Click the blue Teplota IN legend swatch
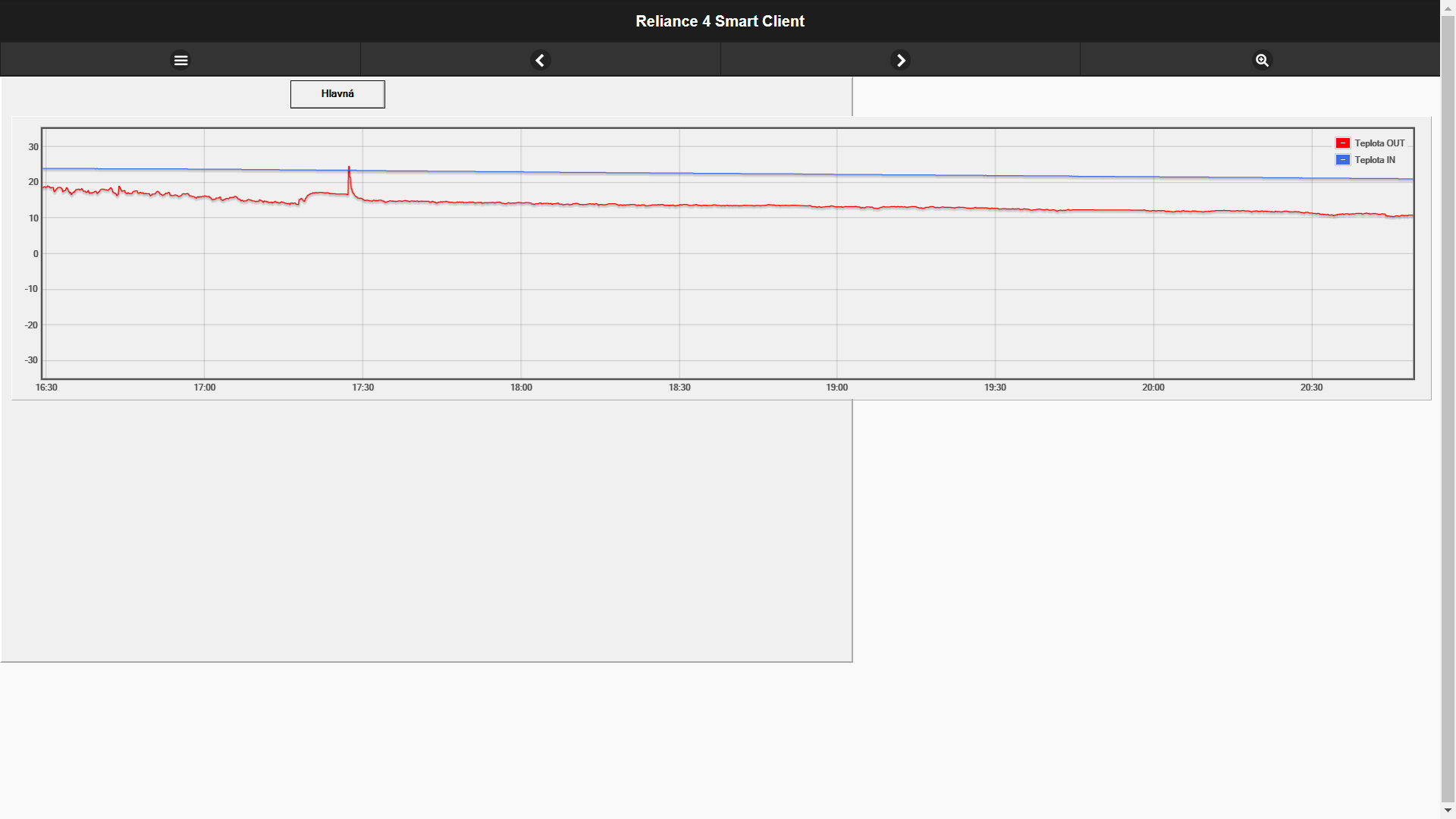The width and height of the screenshot is (1456, 819). [x=1342, y=160]
